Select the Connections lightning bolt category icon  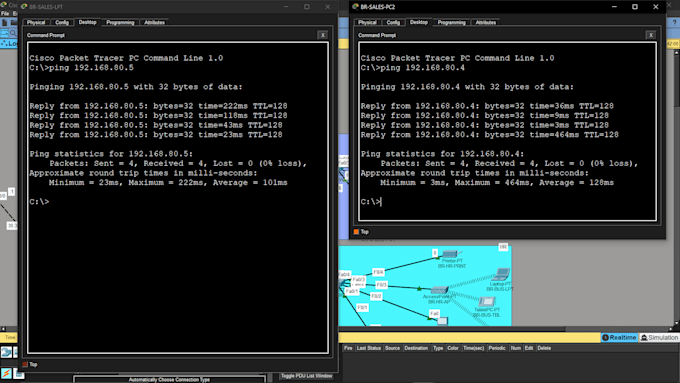pos(6,373)
